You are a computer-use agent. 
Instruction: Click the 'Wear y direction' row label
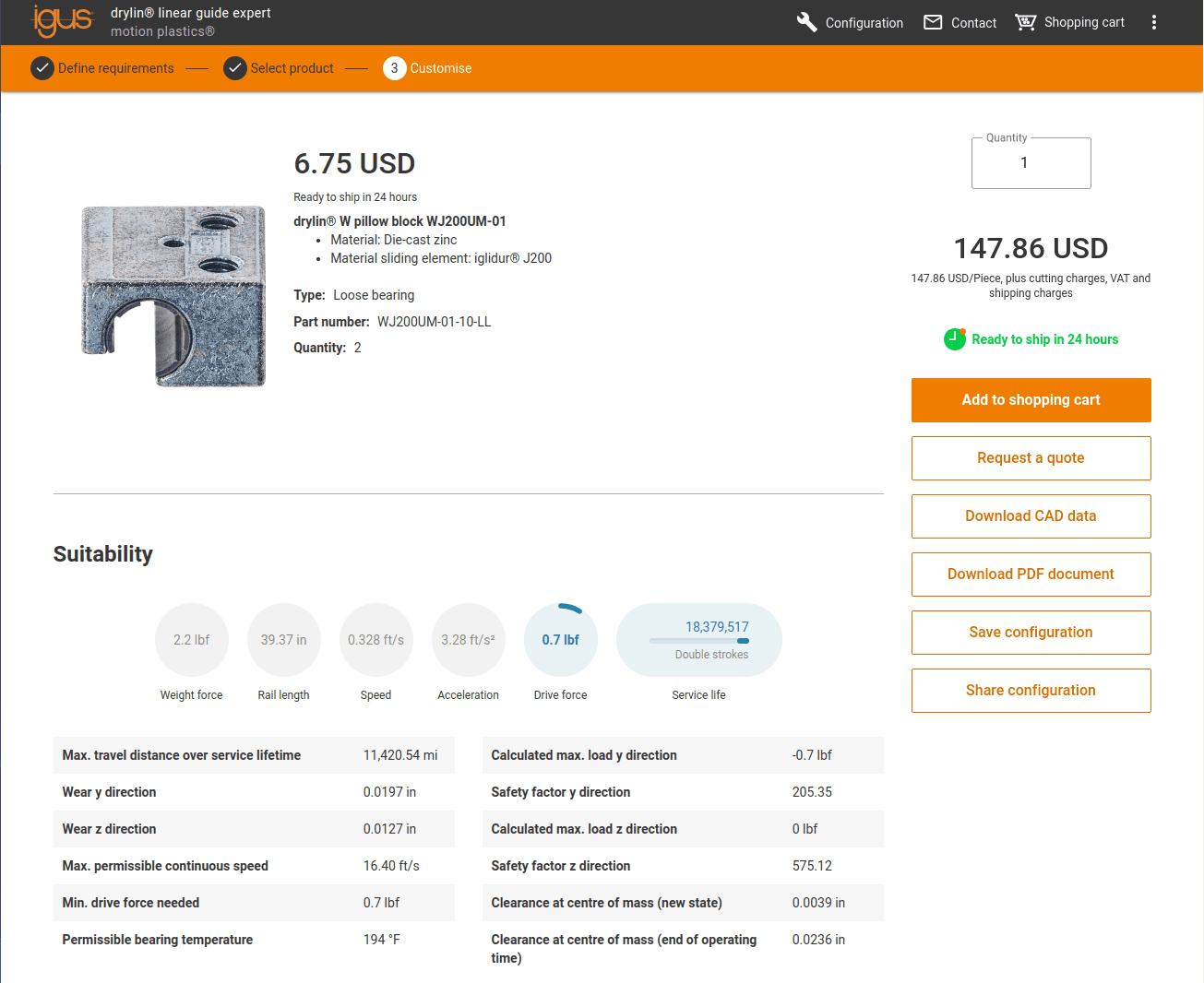click(x=110, y=792)
